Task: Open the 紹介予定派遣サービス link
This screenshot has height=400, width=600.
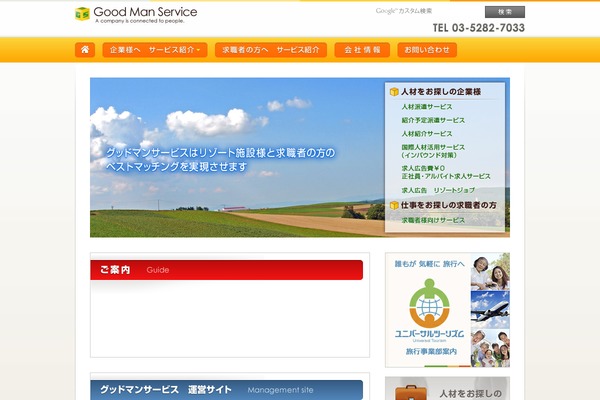Action: [x=433, y=120]
